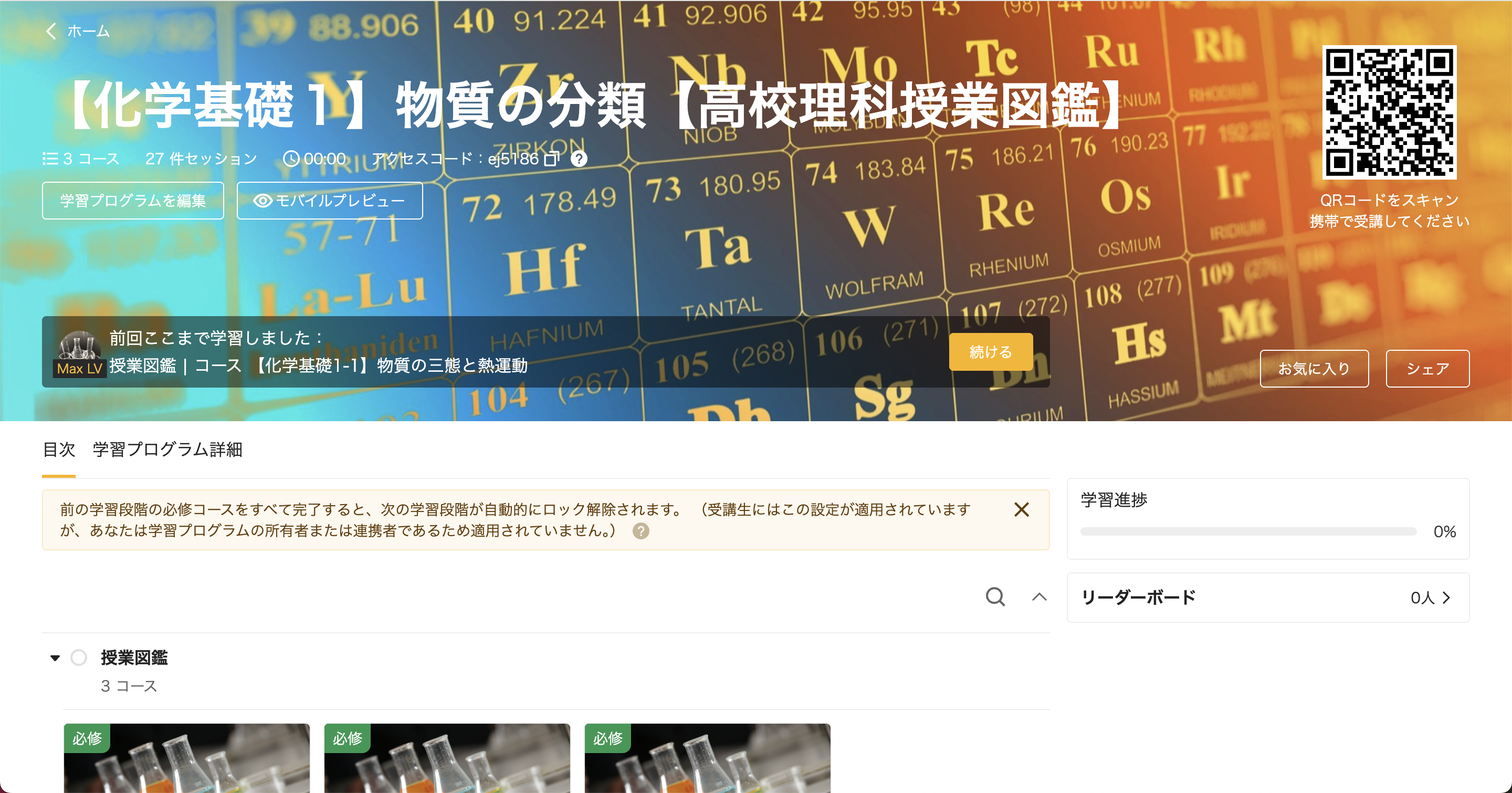1512x793 pixels.
Task: Open search magnifier icon above course list
Action: 995,597
